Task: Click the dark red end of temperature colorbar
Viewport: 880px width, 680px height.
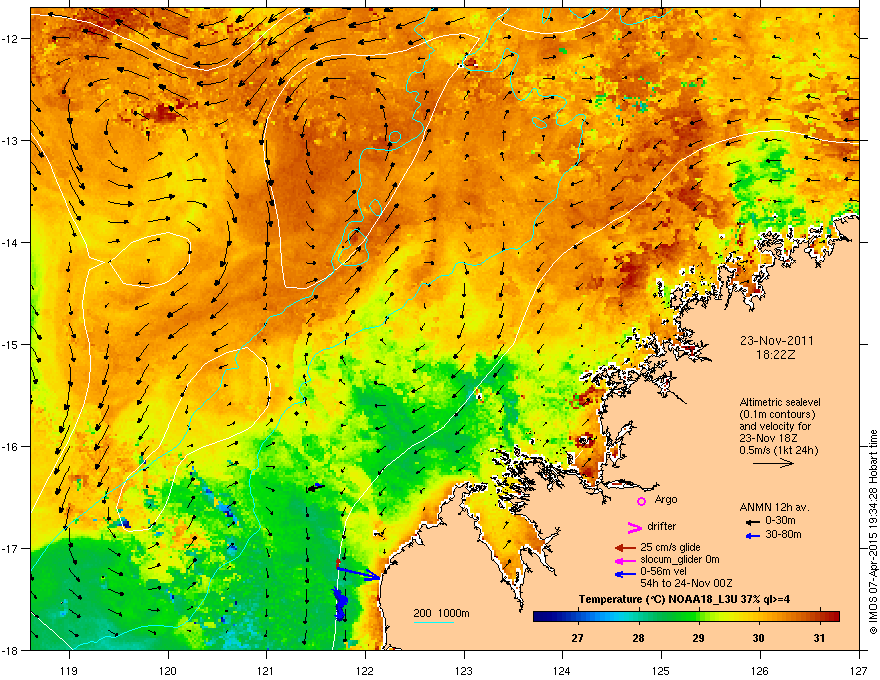Action: [x=834, y=617]
